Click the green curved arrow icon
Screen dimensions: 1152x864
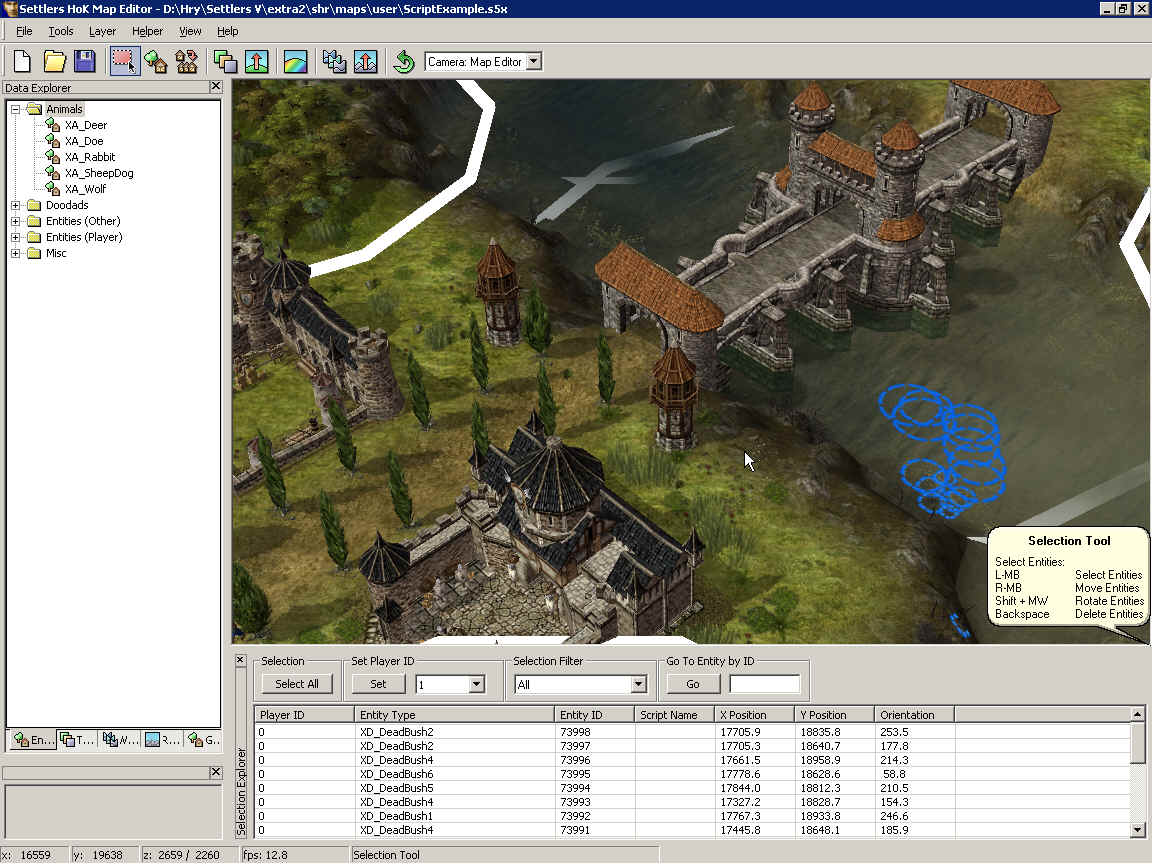click(404, 62)
